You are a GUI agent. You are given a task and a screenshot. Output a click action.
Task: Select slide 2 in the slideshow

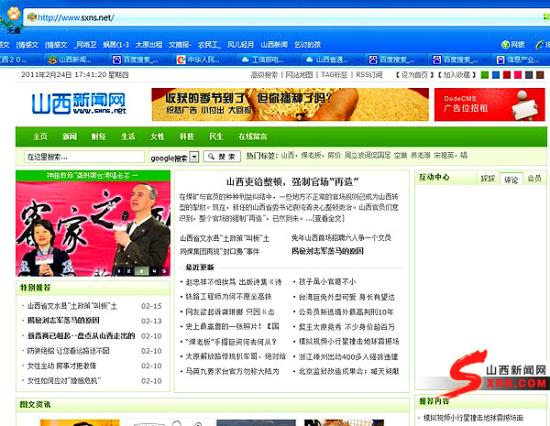coord(129,271)
